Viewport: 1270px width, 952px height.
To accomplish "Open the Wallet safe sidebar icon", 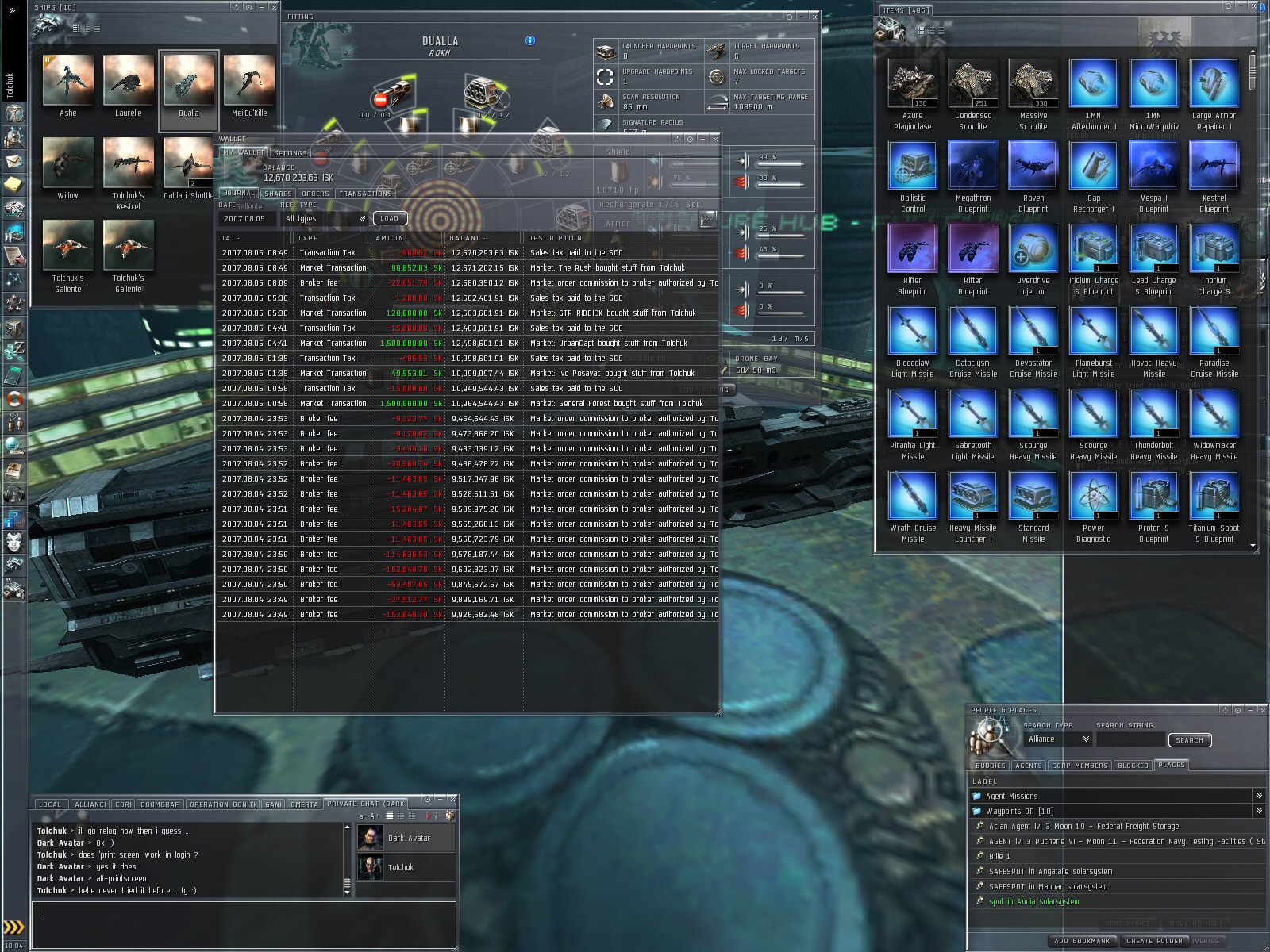I will tap(13, 328).
